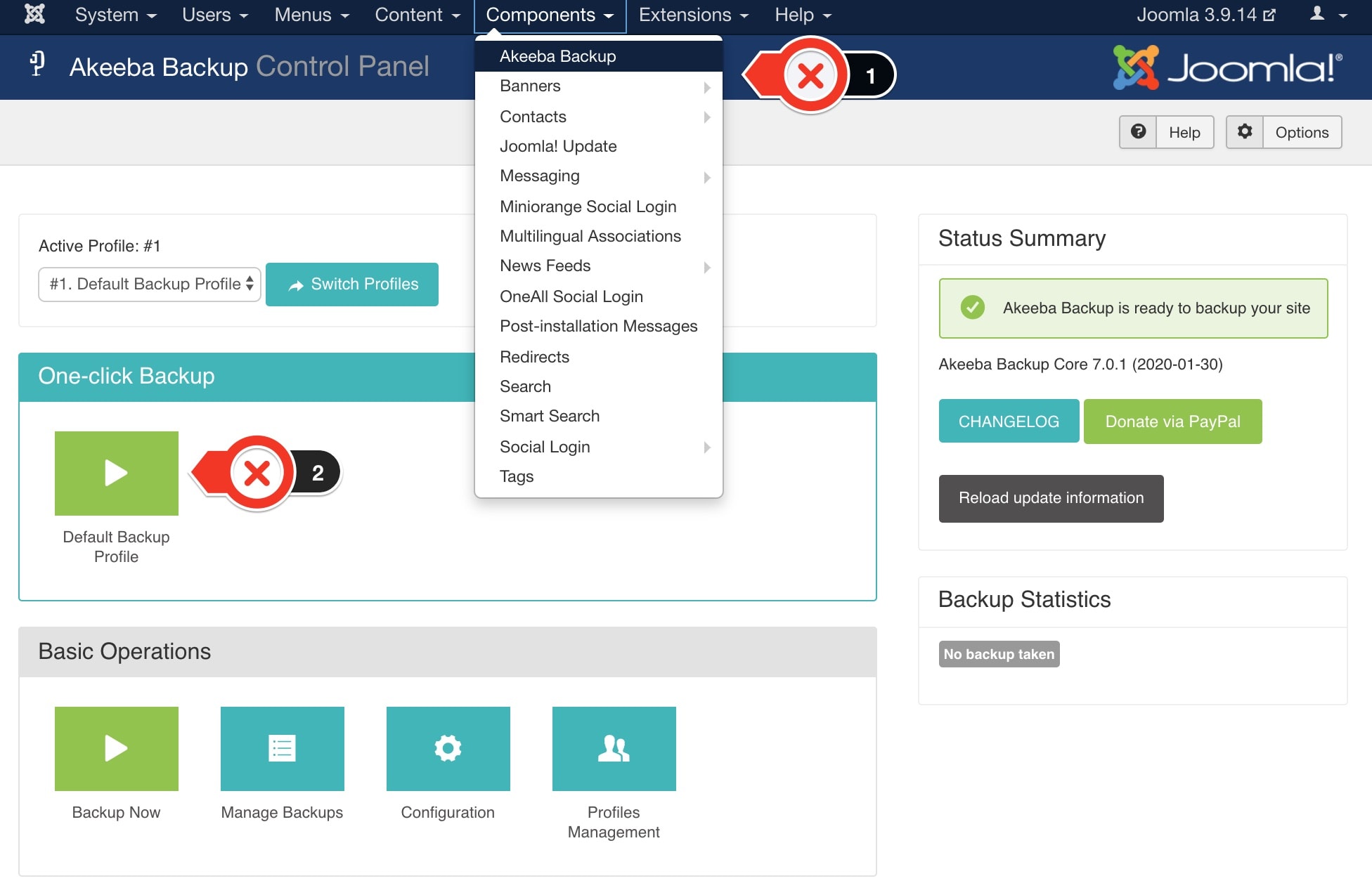The image size is (1372, 888).
Task: Select Search from the Components menu
Action: click(x=599, y=386)
